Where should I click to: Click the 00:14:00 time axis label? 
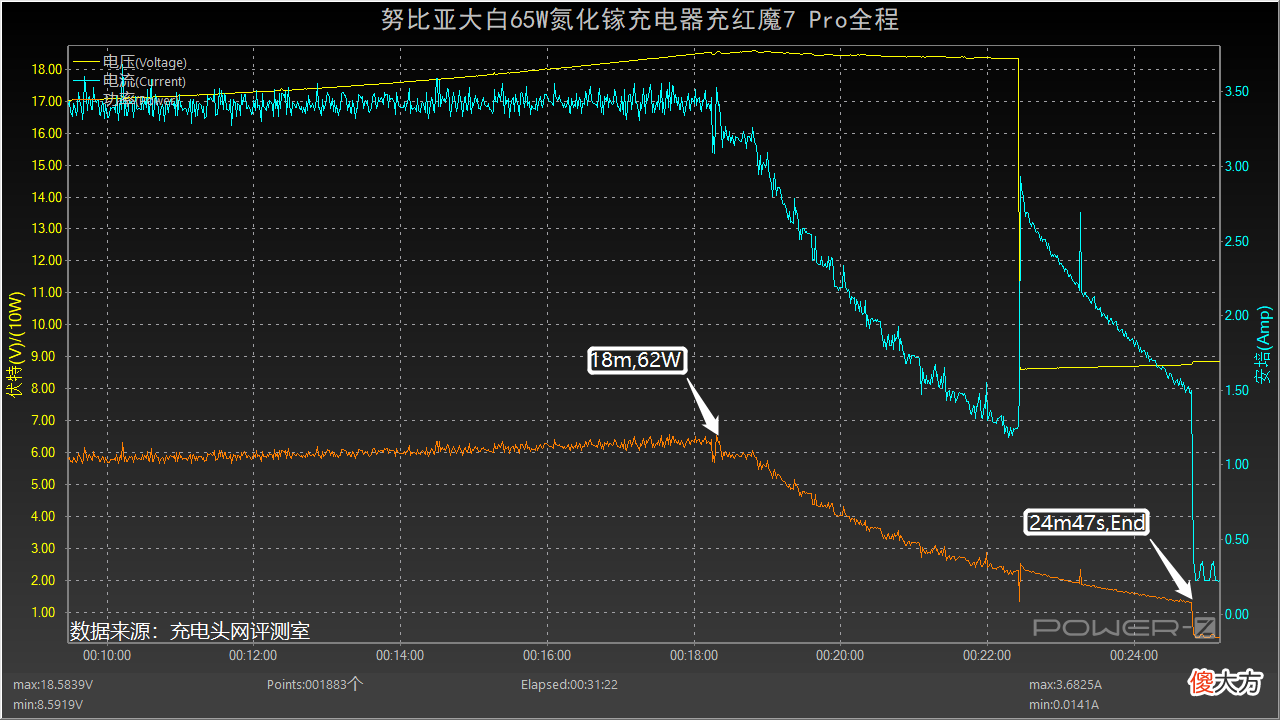[x=400, y=656]
